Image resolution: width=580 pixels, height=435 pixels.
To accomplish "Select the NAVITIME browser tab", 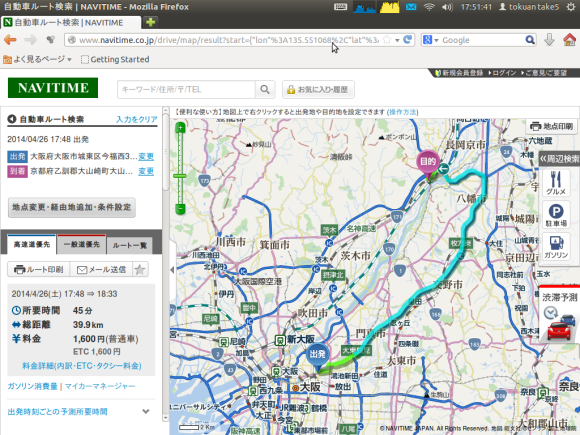I will tap(70, 23).
